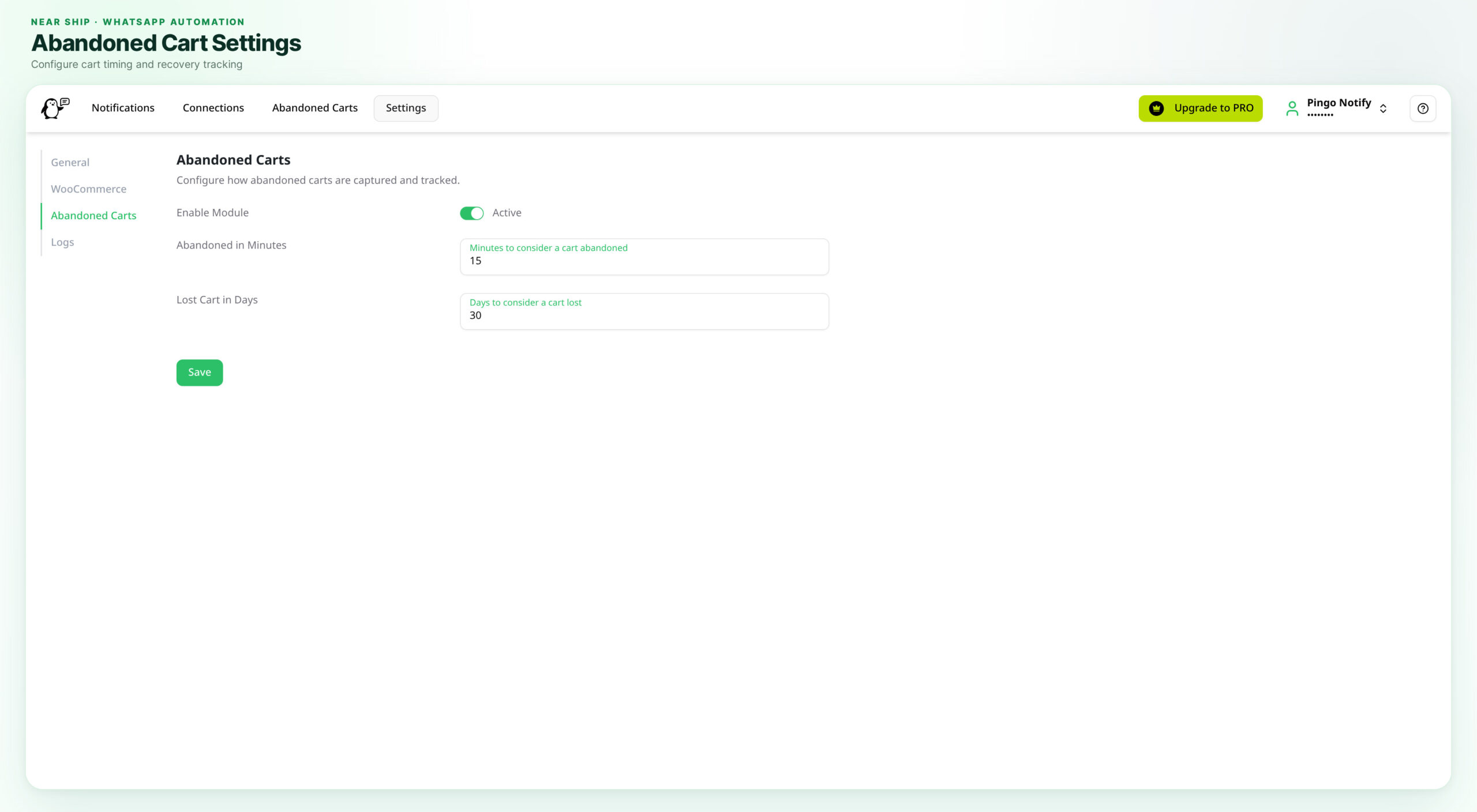1477x812 pixels.
Task: Open help via the question mark icon
Action: 1423,108
